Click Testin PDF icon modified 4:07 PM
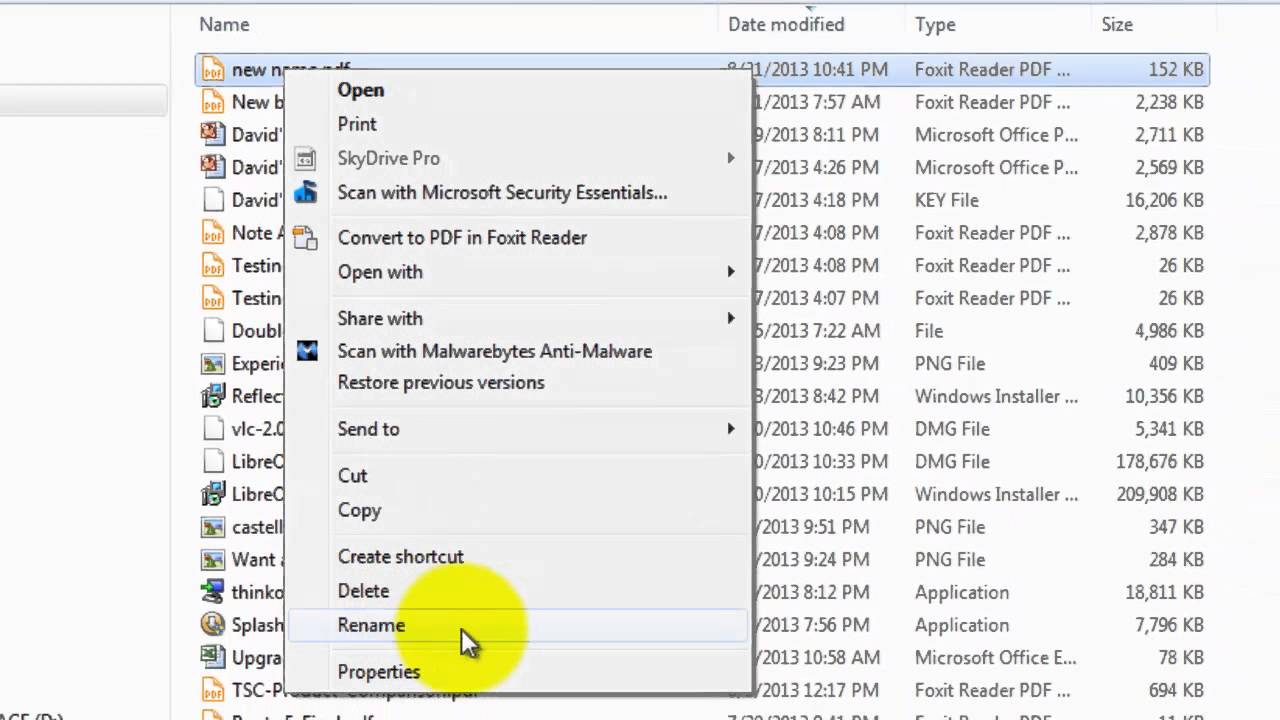This screenshot has height=720, width=1280. [x=213, y=298]
